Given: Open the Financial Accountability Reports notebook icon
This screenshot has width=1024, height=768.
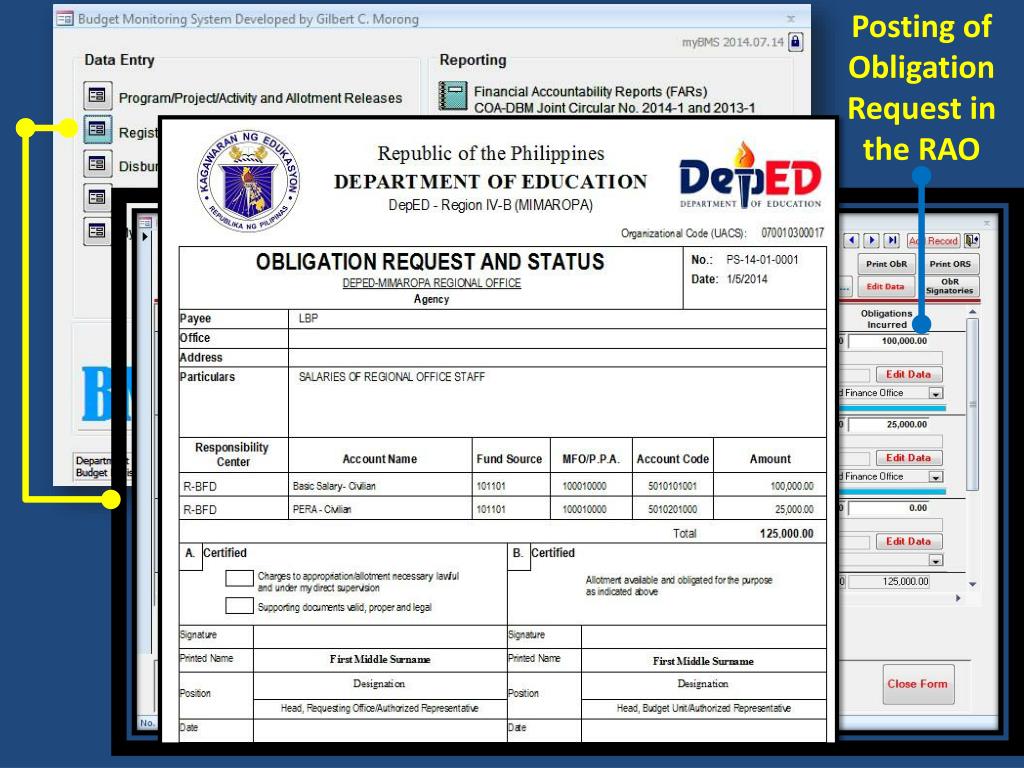Looking at the screenshot, I should [x=453, y=95].
